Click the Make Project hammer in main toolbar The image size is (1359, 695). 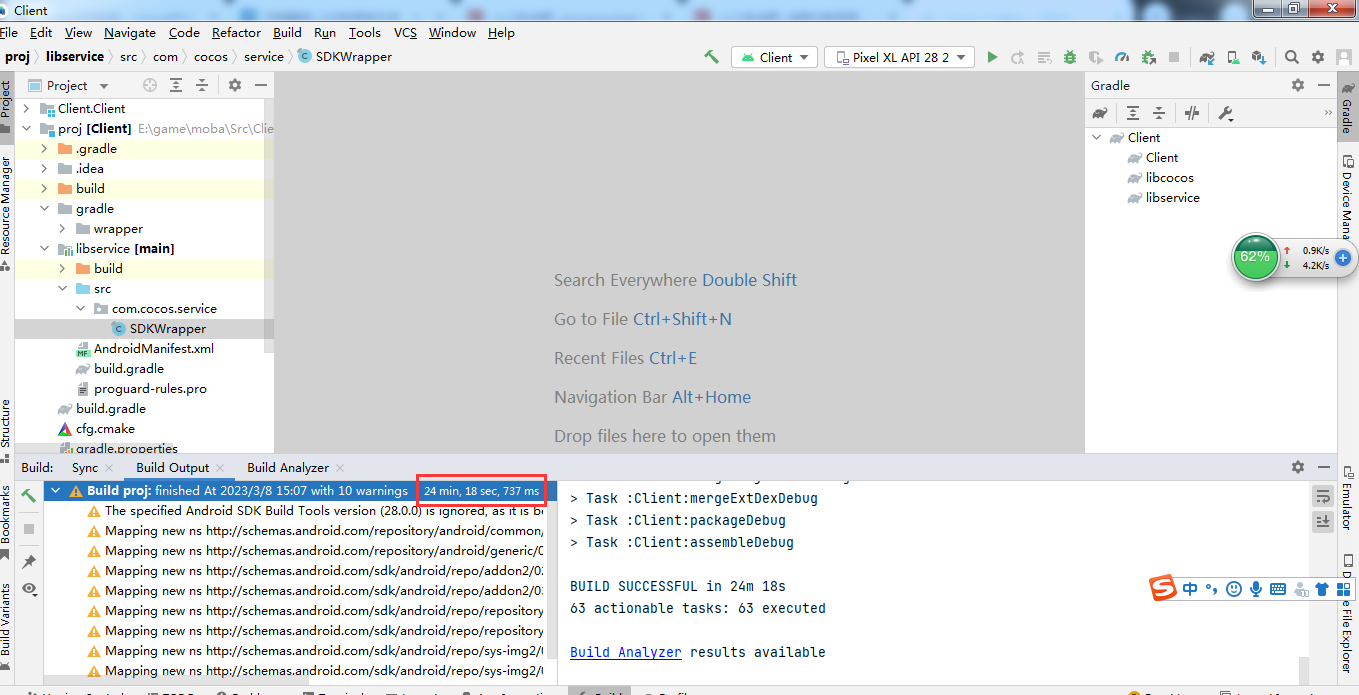[711, 57]
